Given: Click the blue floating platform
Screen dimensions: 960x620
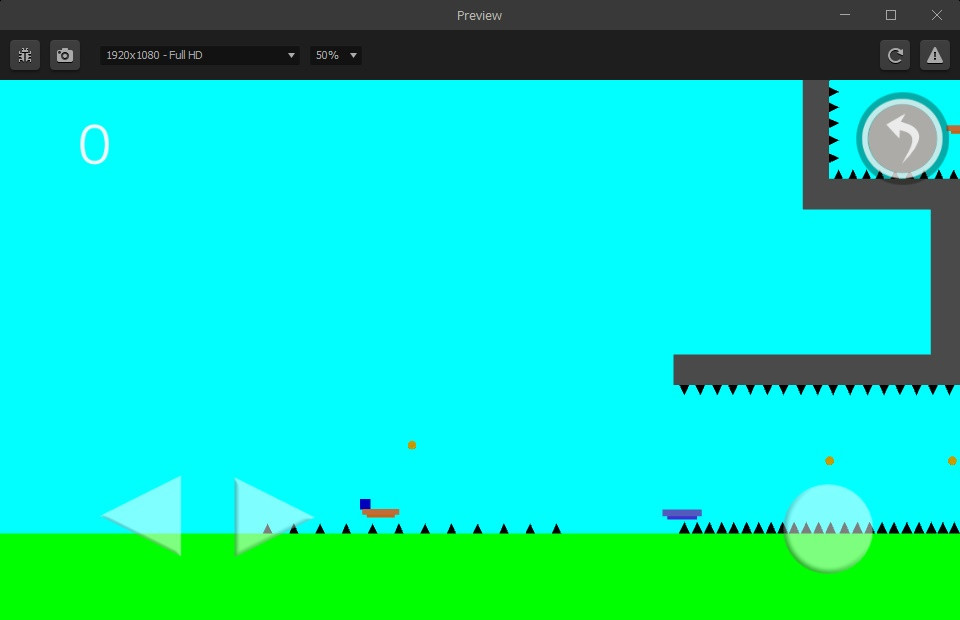Looking at the screenshot, I should pos(682,514).
